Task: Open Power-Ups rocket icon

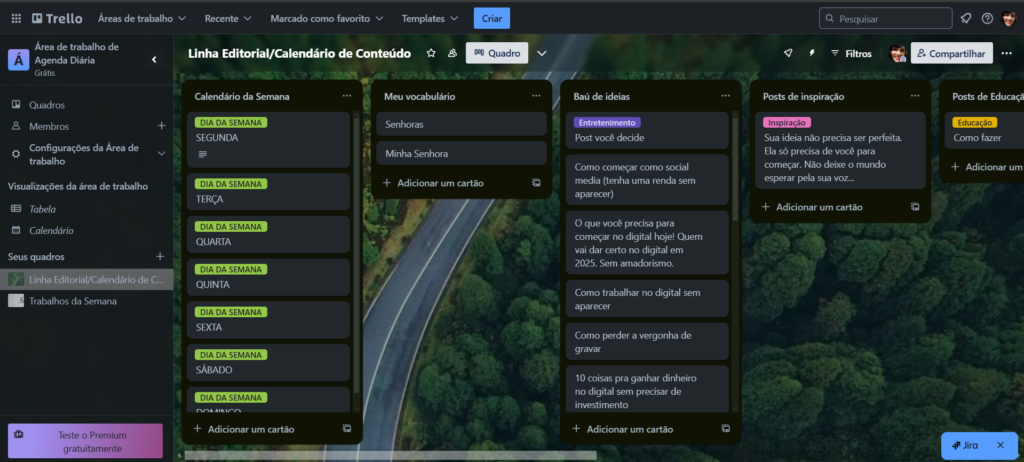Action: (x=788, y=53)
